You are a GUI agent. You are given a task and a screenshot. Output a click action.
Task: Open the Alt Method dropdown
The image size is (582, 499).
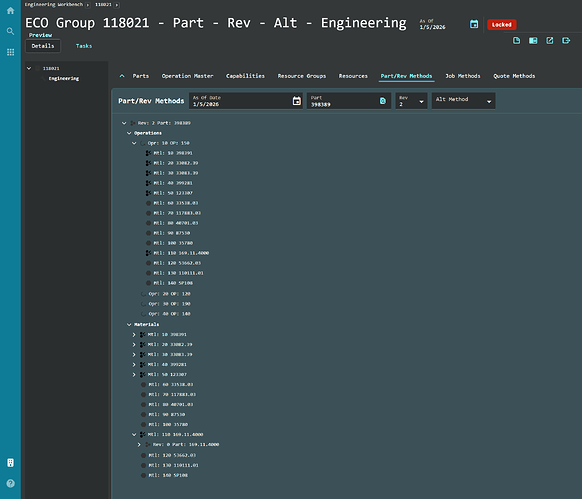tap(463, 101)
